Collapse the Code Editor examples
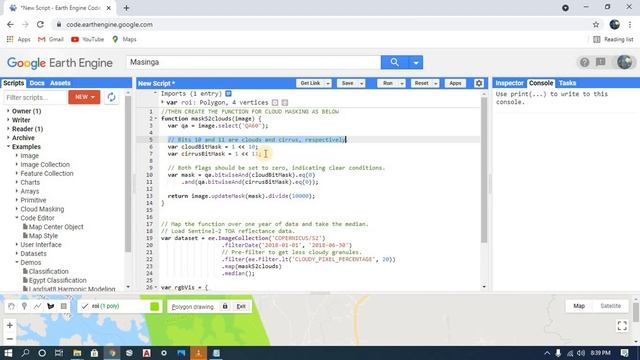This screenshot has width=640, height=360. point(17,218)
